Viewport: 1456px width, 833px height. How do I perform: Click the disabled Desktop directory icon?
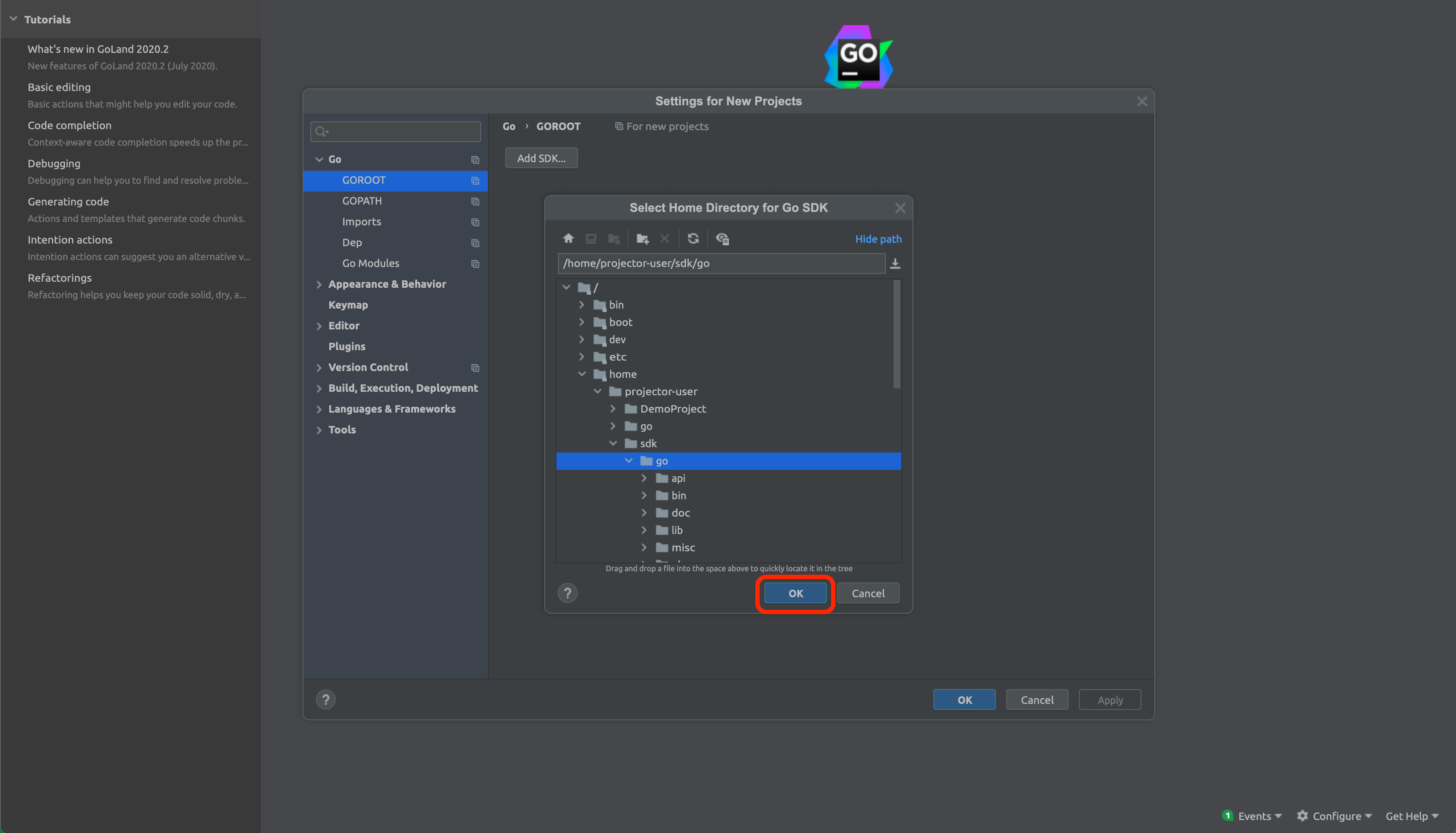click(591, 238)
